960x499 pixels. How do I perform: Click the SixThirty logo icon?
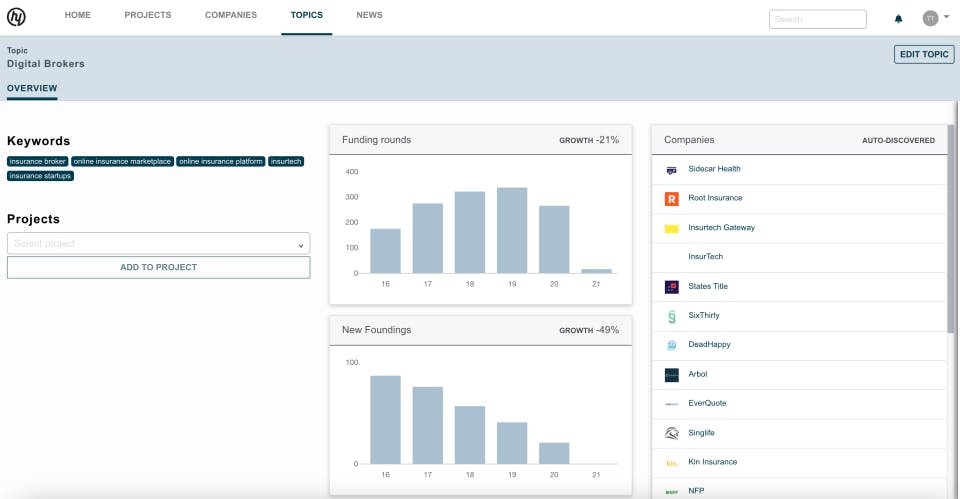(672, 316)
